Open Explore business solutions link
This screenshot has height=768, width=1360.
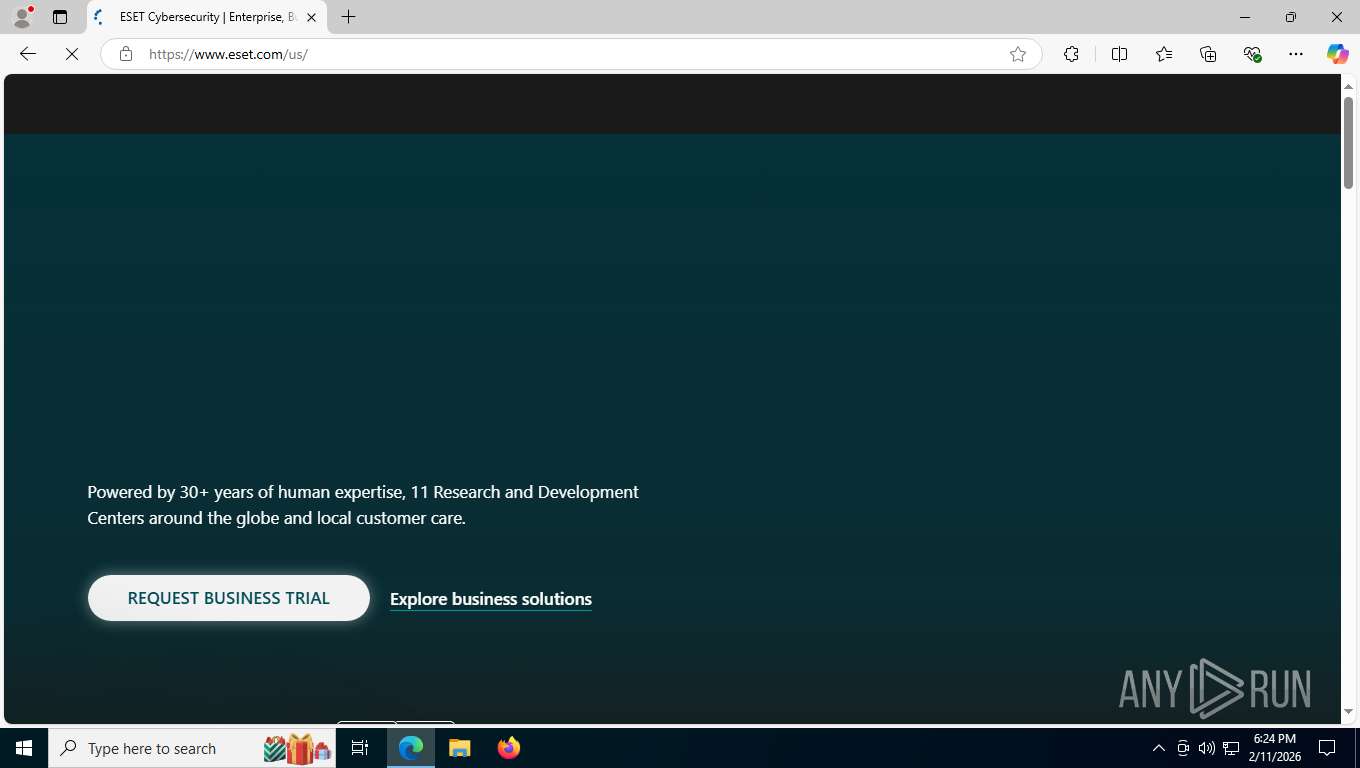click(x=491, y=599)
